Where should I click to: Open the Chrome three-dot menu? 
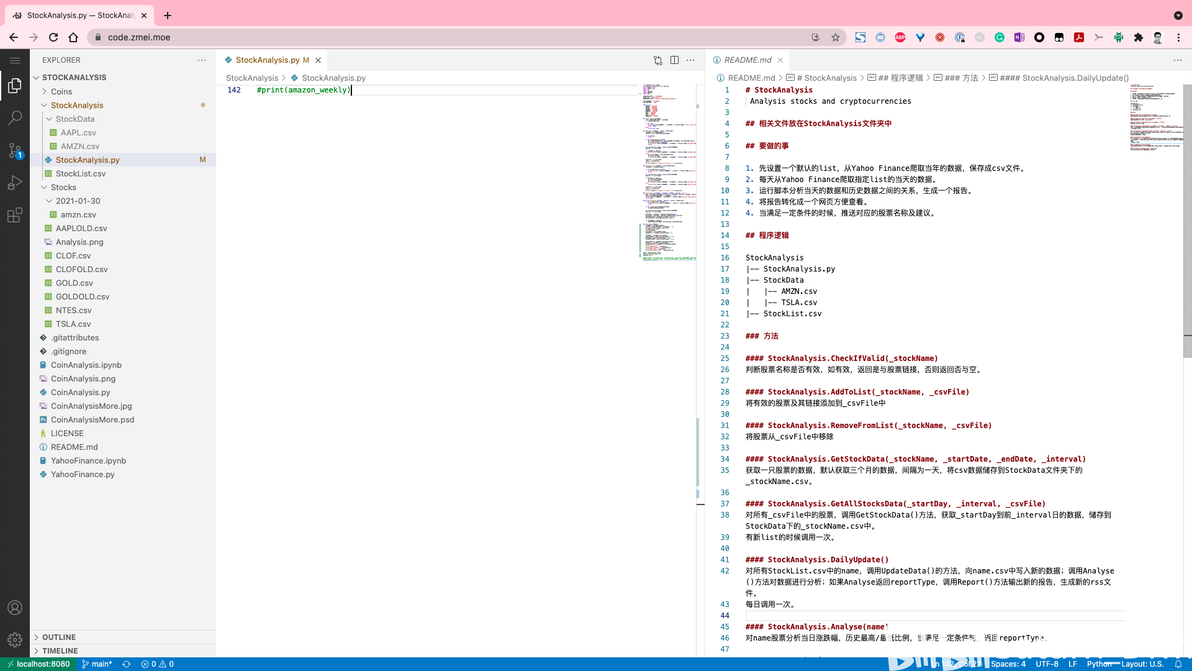tap(1178, 37)
